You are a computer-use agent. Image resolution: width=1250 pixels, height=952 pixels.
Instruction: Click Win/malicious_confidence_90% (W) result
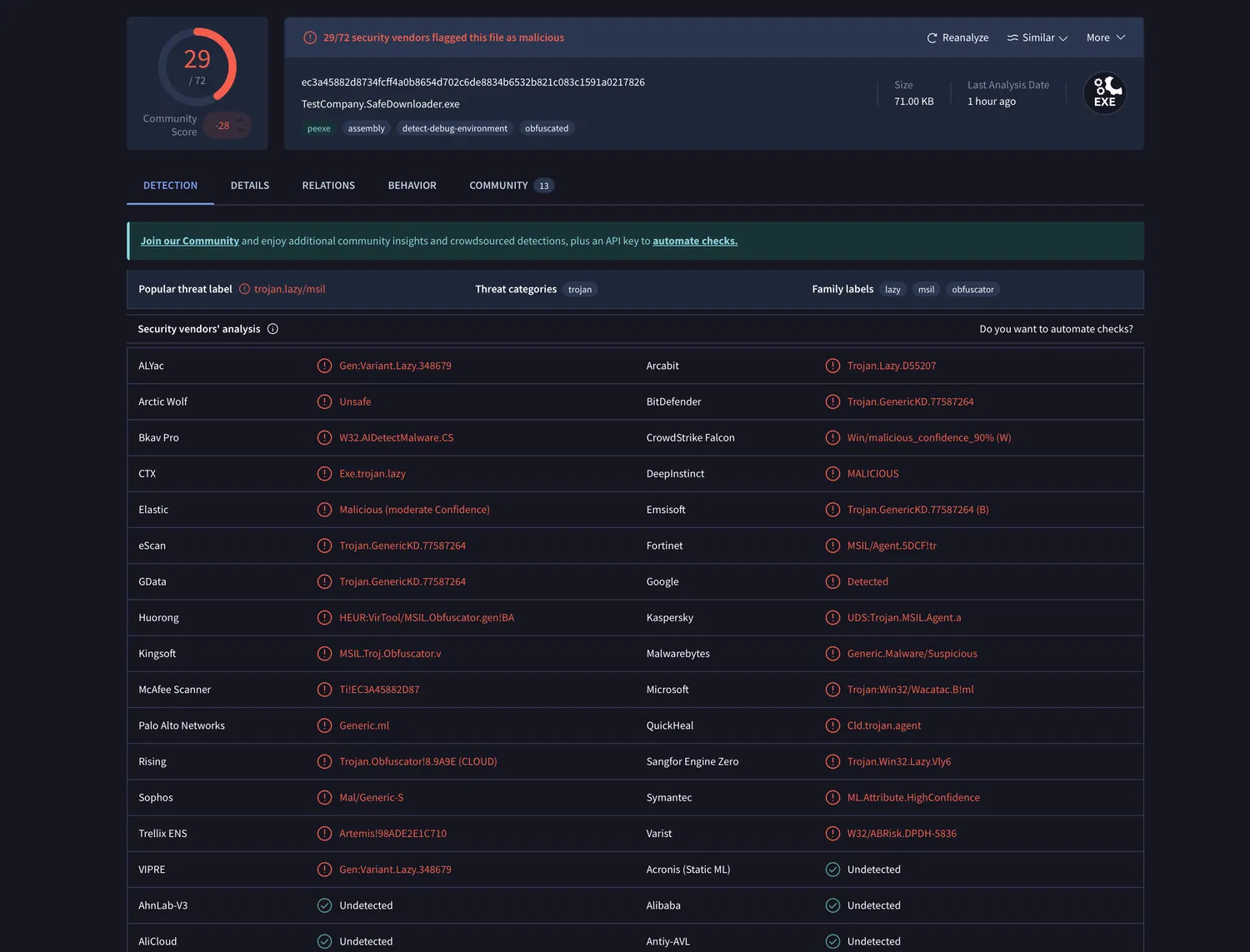[929, 437]
